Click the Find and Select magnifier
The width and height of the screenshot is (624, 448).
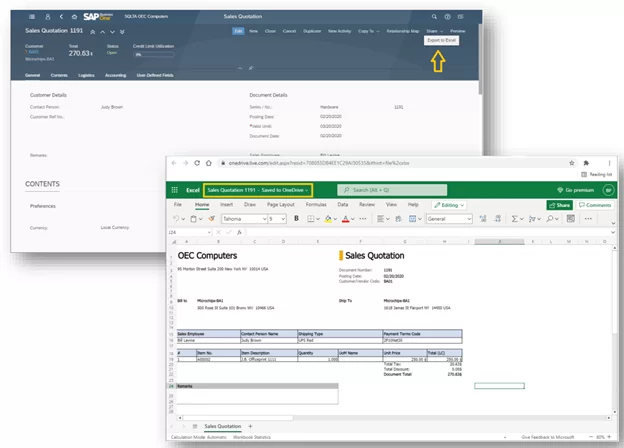click(x=550, y=219)
